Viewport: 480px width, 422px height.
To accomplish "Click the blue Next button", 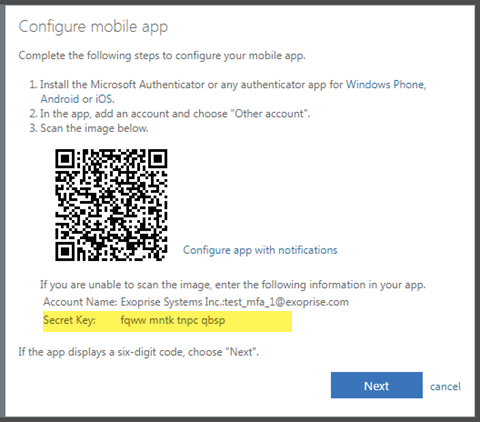I will [377, 385].
